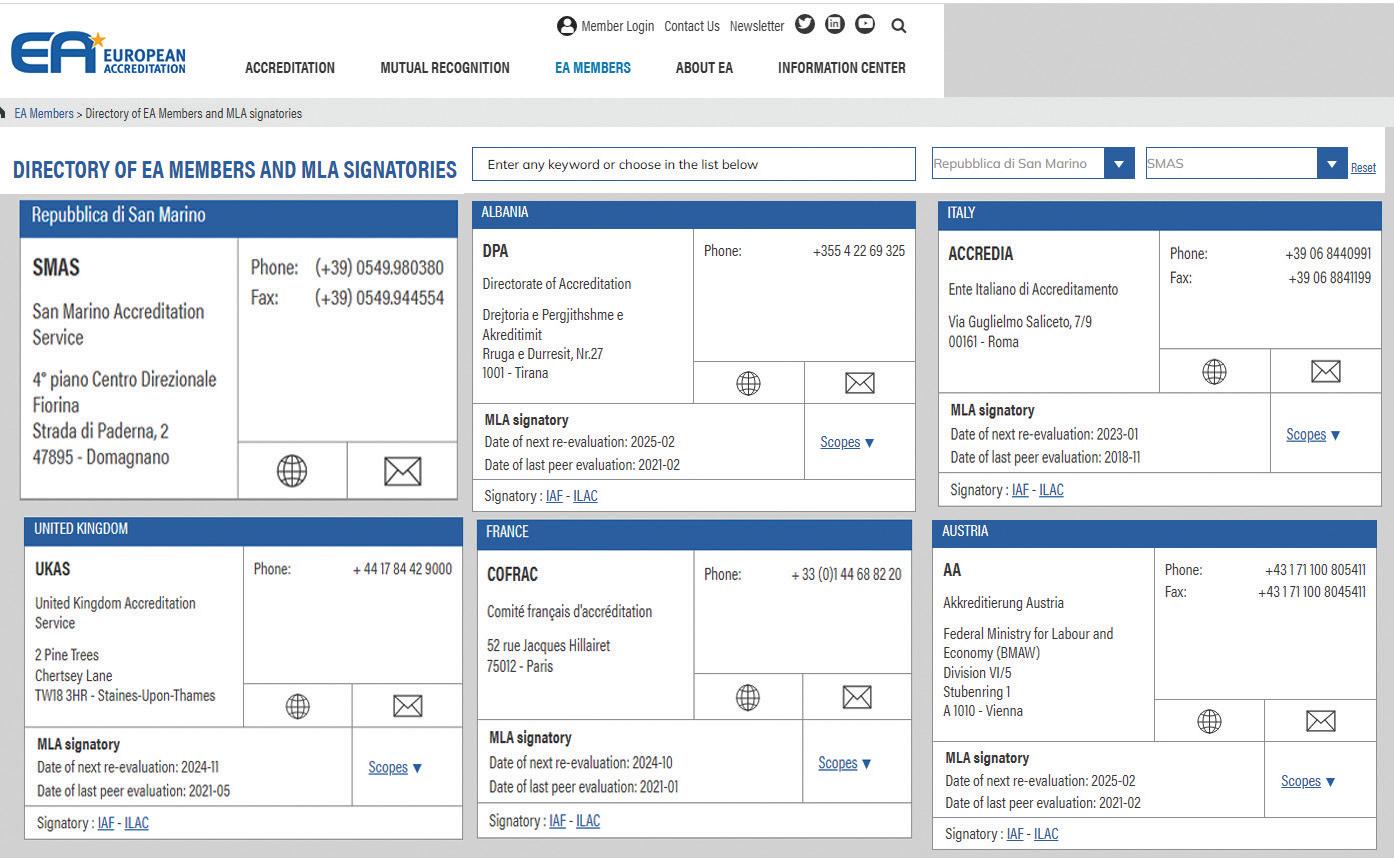
Task: Select AA Austria fax number +43 1 71 100 8045411
Action: [1312, 592]
